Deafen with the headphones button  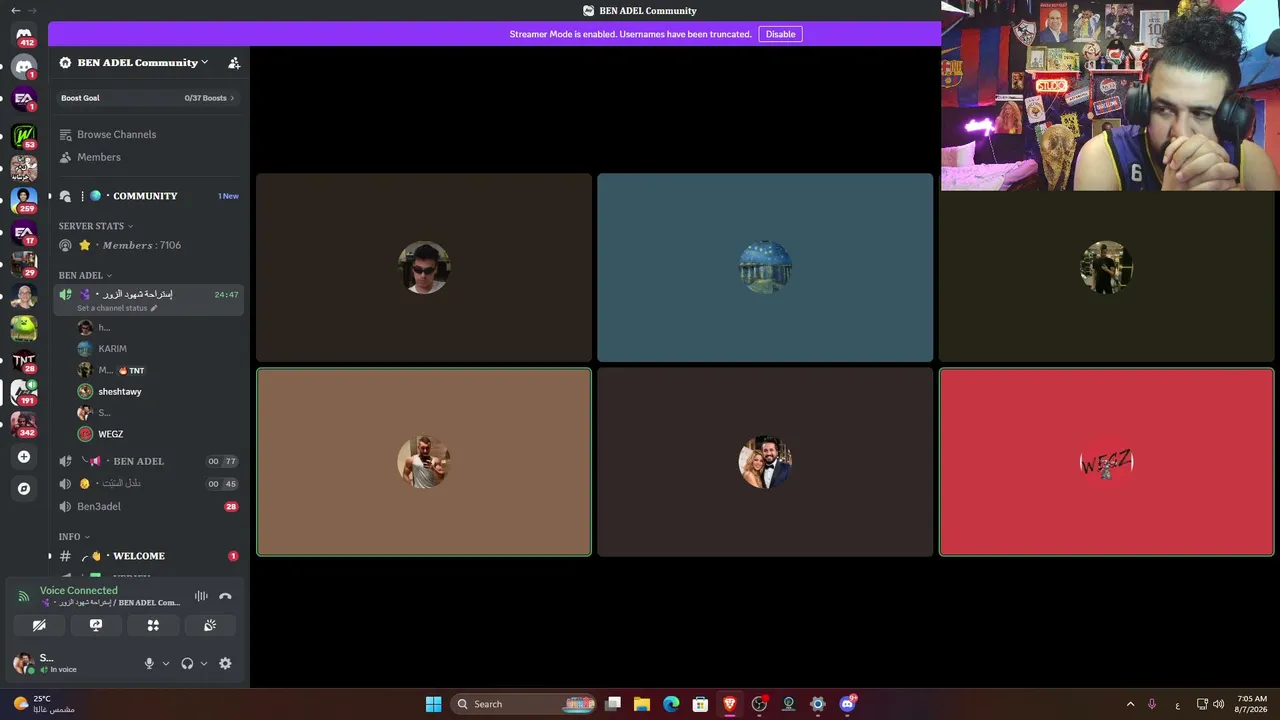pos(187,663)
